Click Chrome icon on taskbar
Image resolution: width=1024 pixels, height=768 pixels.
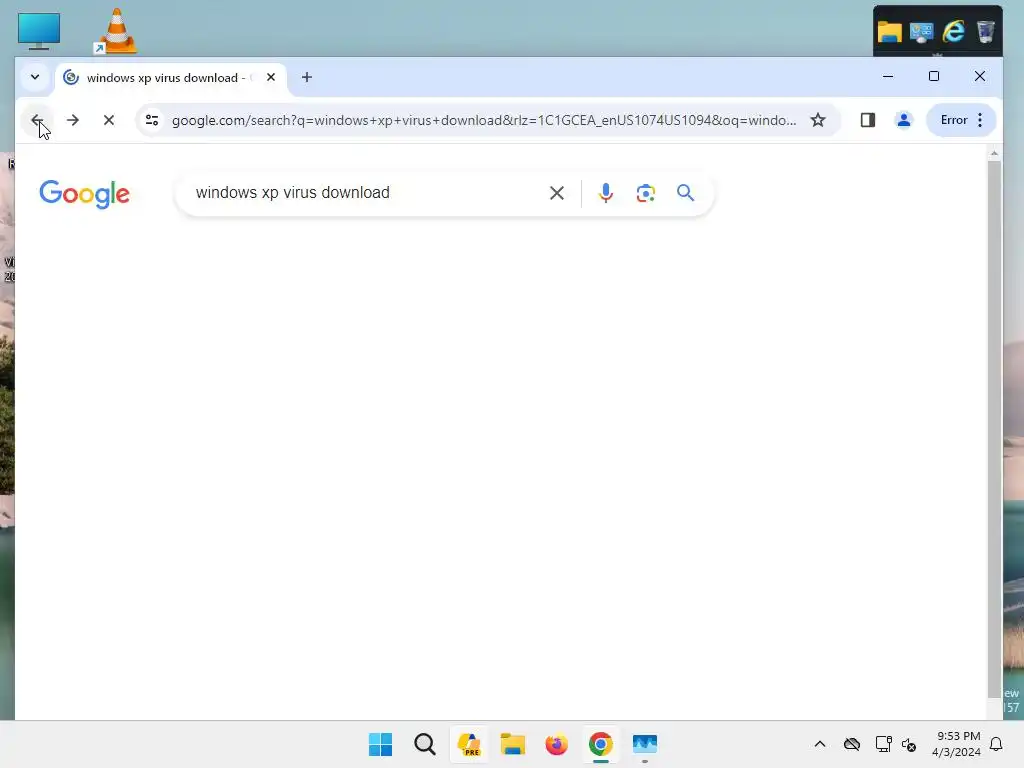(x=601, y=744)
